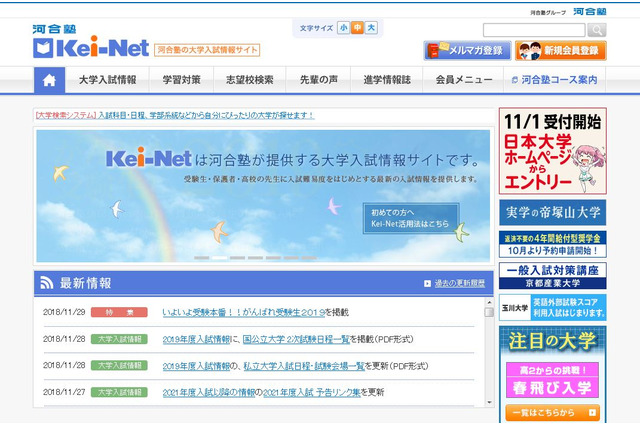The image size is (640, 426).
Task: Open the 春飛び入学 banner
Action: [x=553, y=379]
